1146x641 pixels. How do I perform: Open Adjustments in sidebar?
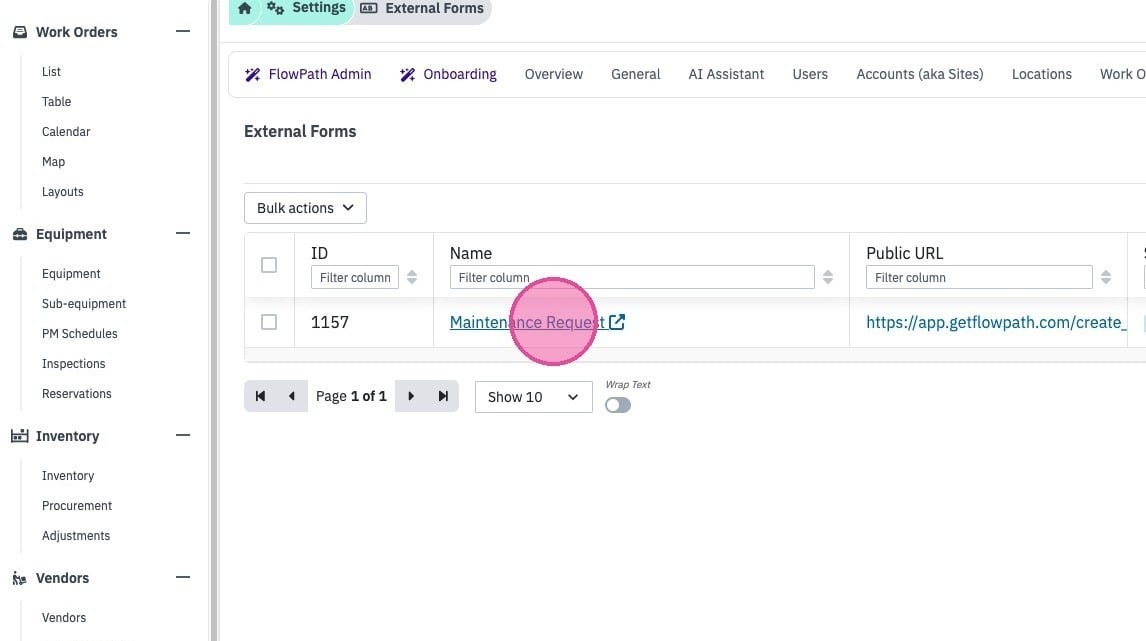76,536
